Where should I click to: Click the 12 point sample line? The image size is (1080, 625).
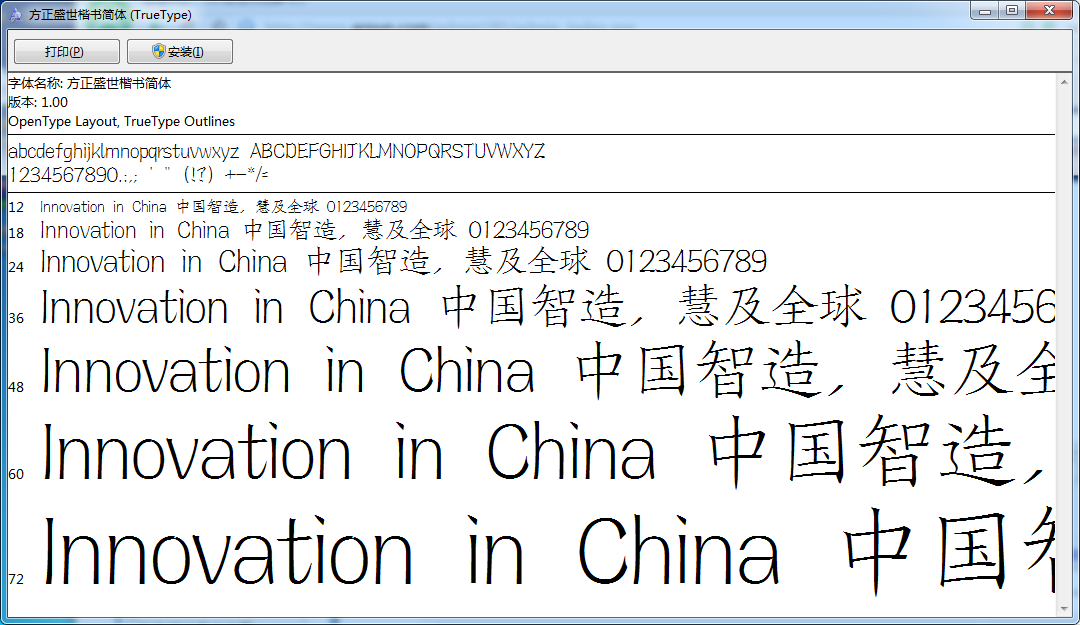223,207
